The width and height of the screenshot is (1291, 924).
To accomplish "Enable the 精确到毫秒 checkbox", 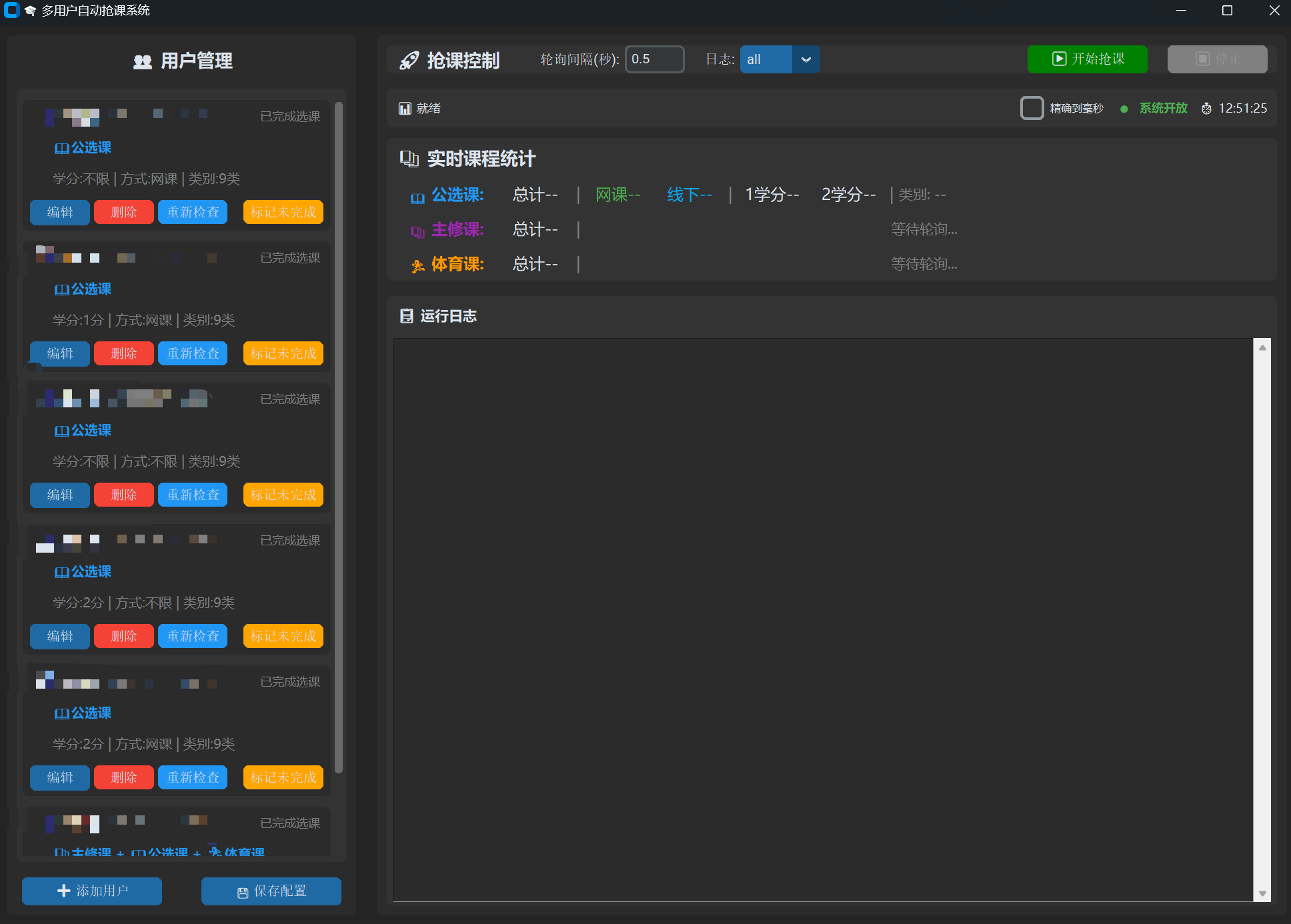I will coord(1032,108).
